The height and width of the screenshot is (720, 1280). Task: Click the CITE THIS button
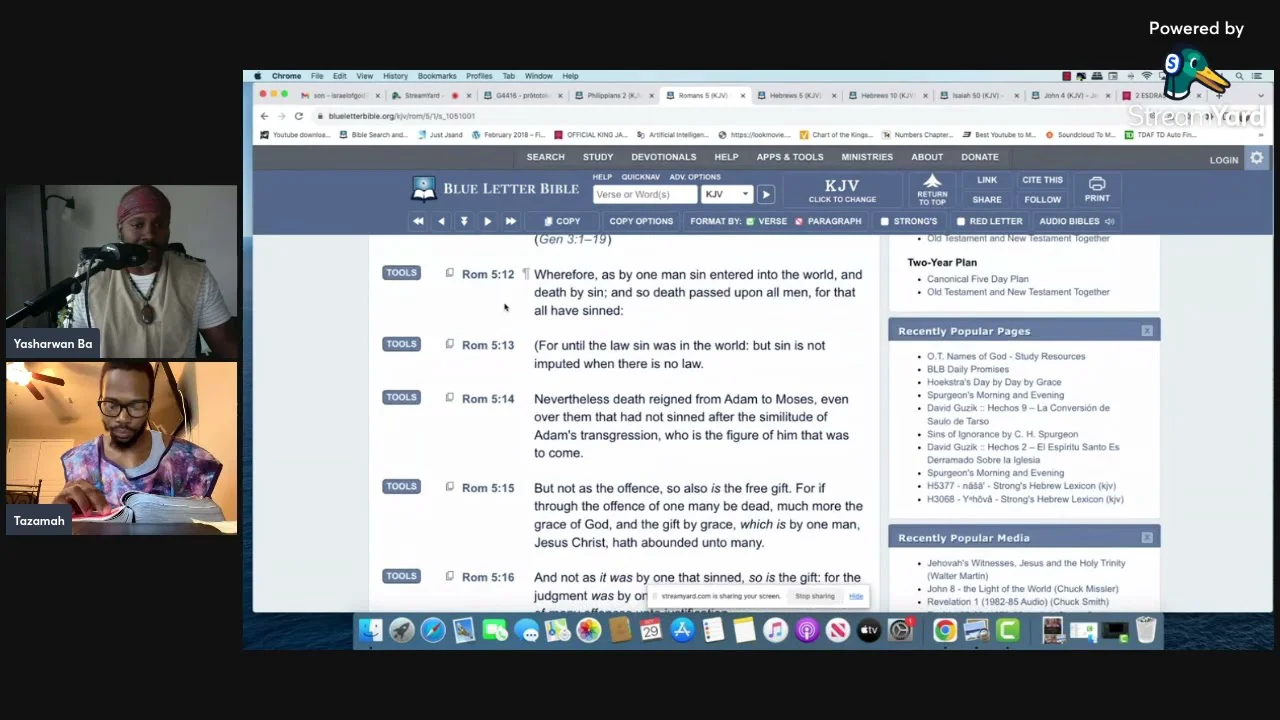pyautogui.click(x=1042, y=180)
